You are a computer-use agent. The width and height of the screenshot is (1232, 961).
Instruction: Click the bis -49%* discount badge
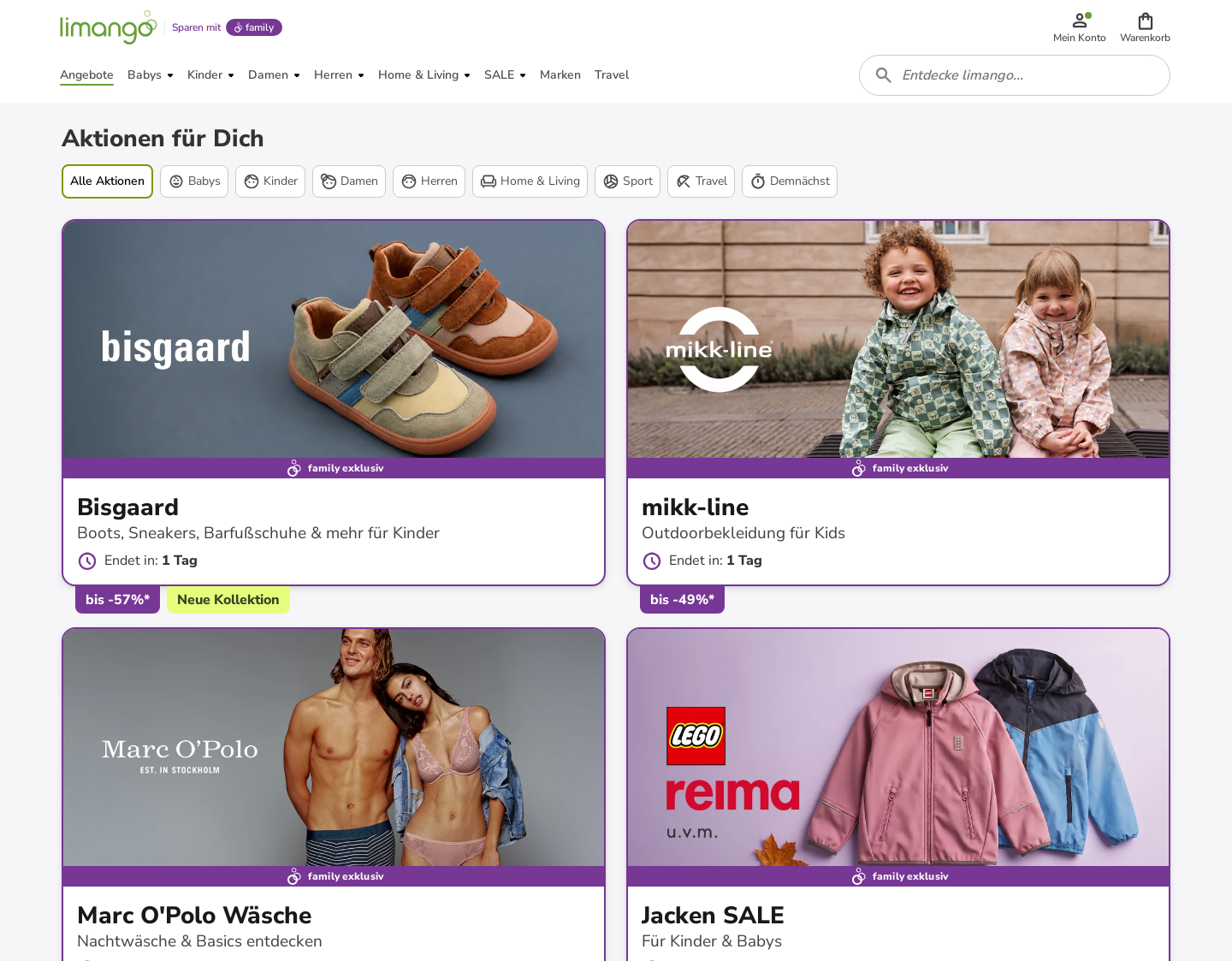(682, 600)
